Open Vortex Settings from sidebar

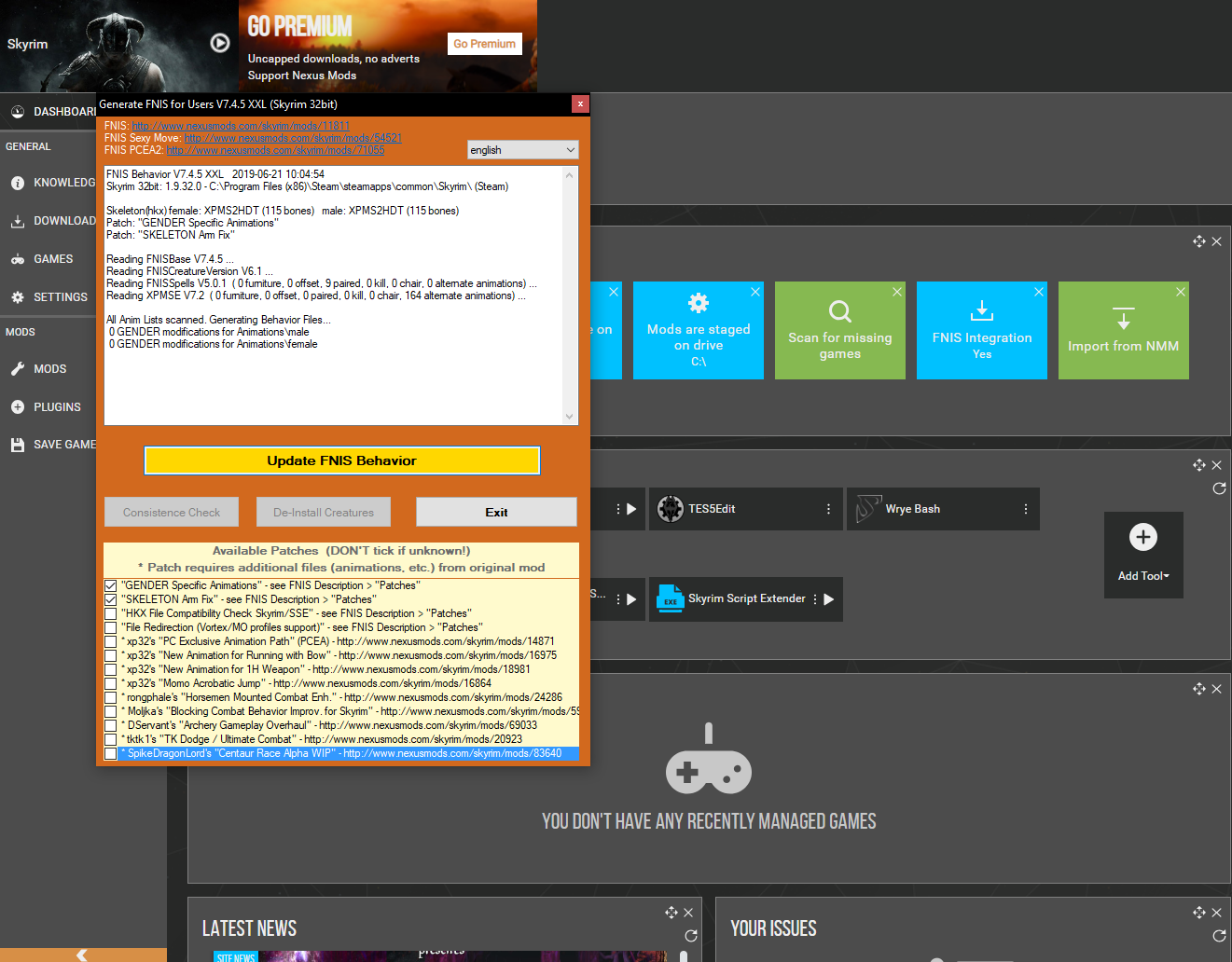click(x=48, y=297)
